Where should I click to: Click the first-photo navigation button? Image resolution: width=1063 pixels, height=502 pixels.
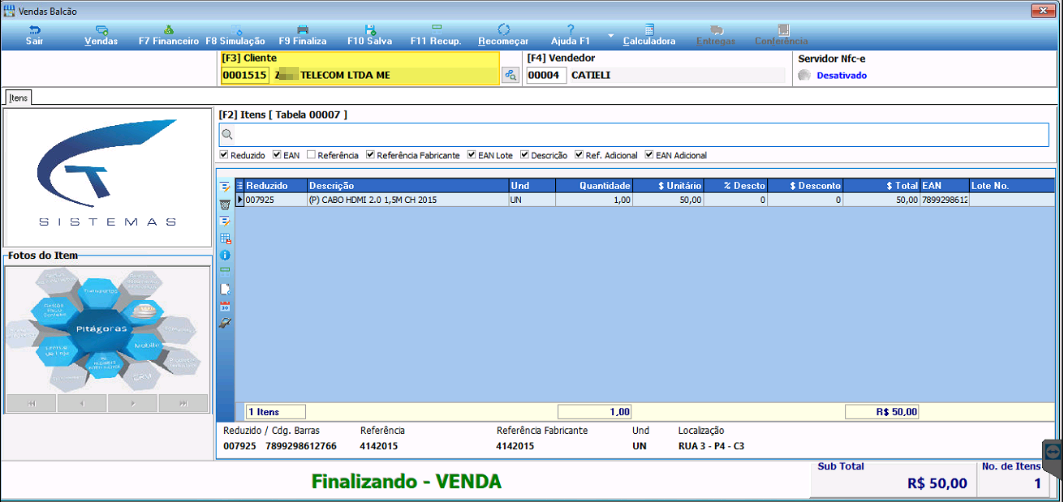31,403
